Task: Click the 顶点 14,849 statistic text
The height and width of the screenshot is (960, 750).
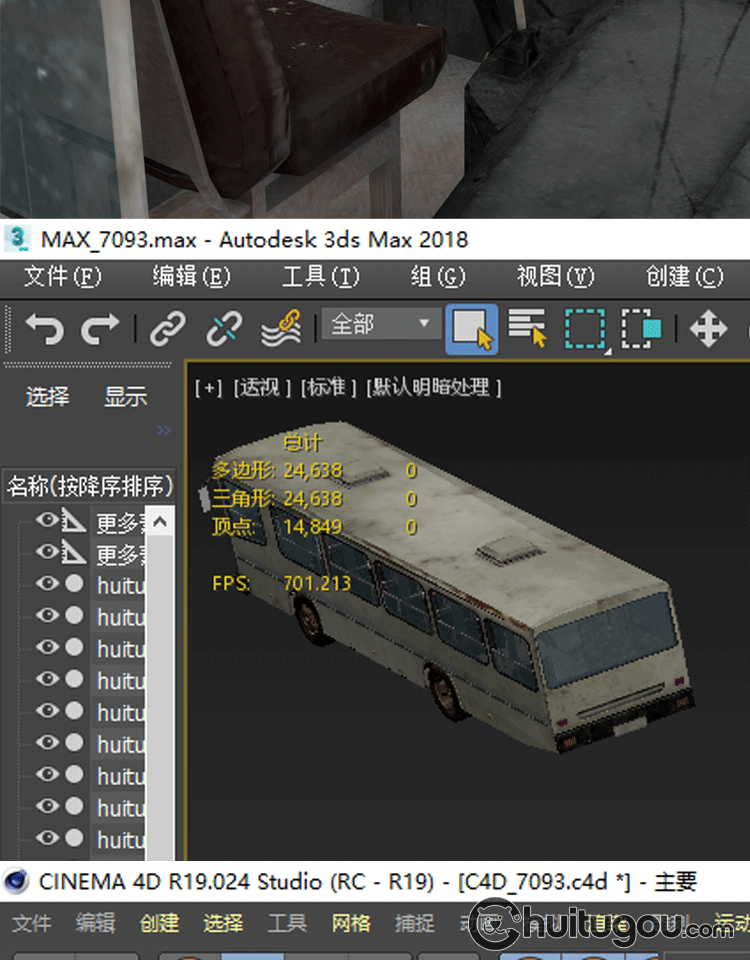Action: click(277, 527)
